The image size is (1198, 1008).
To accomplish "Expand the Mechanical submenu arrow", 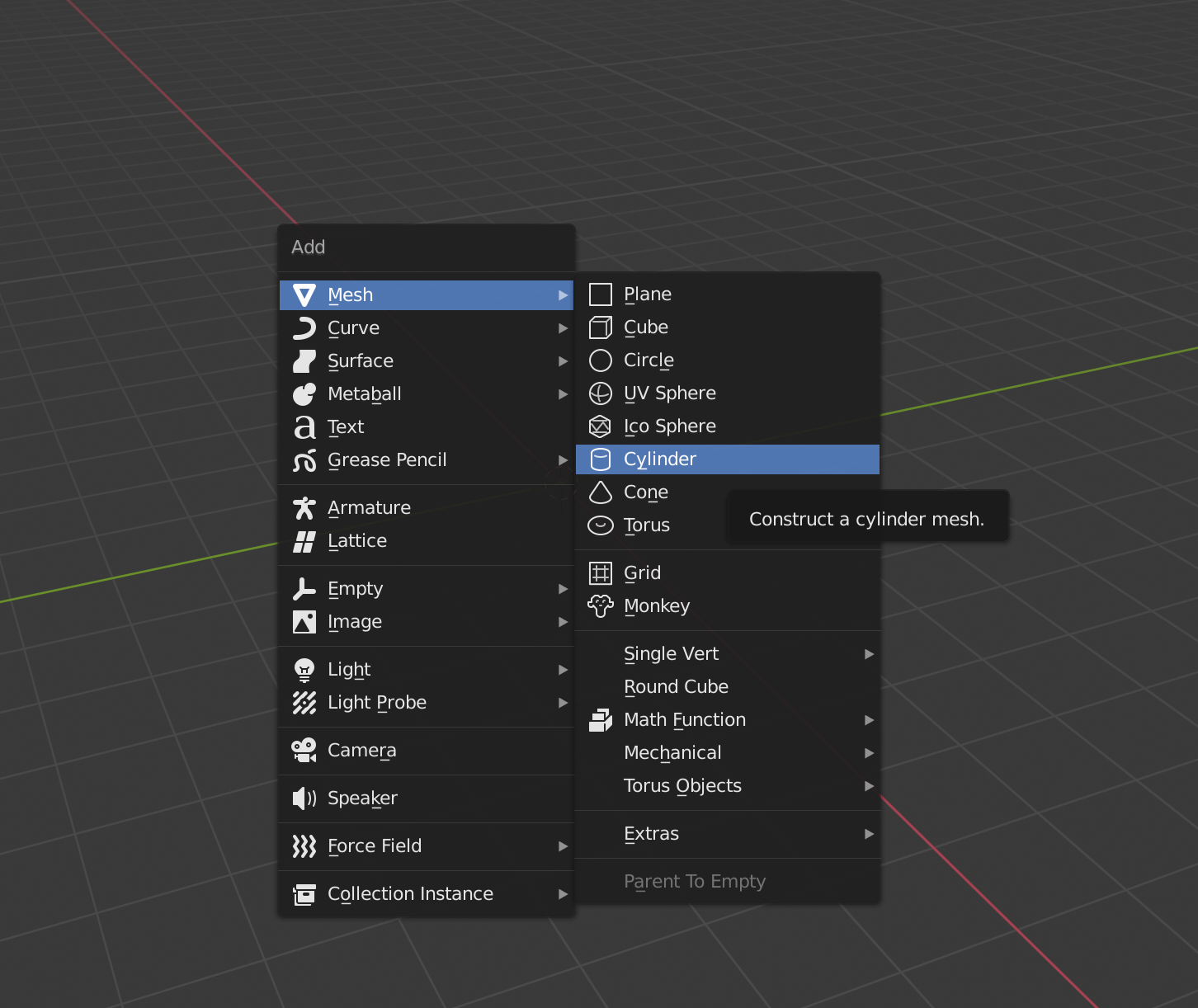I will click(x=869, y=753).
